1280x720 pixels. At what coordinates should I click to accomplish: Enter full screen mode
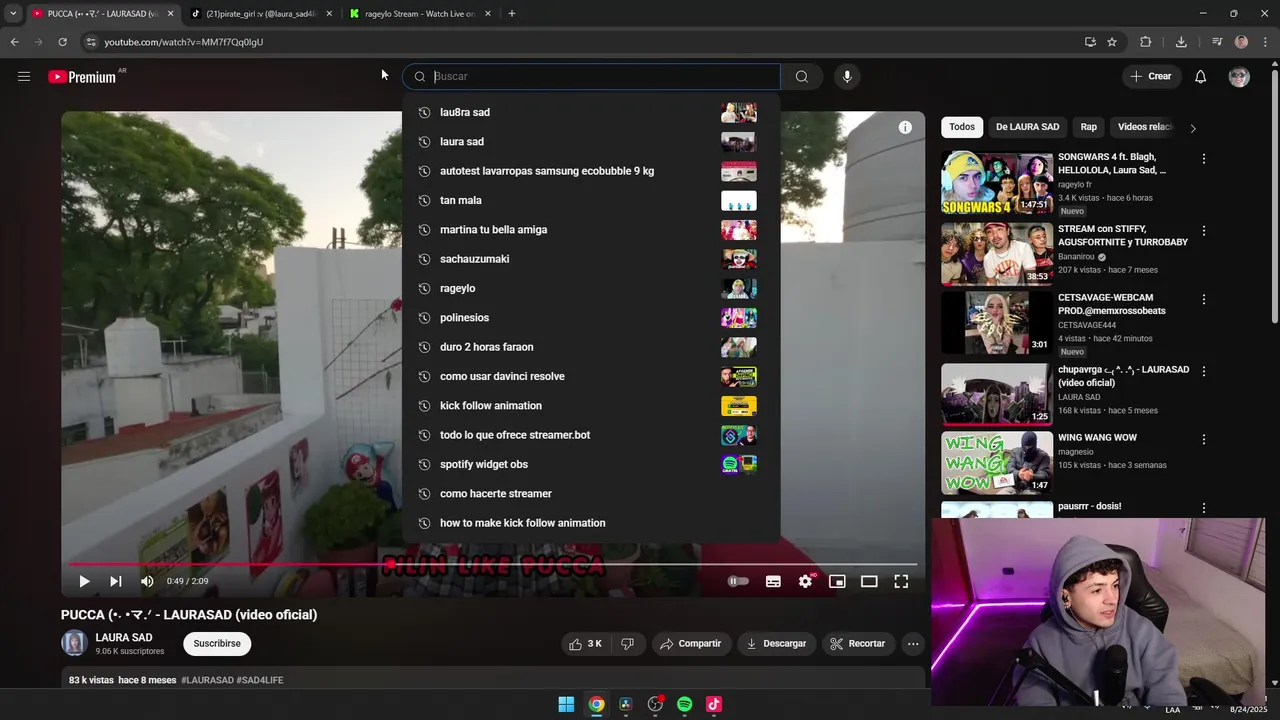pos(901,581)
